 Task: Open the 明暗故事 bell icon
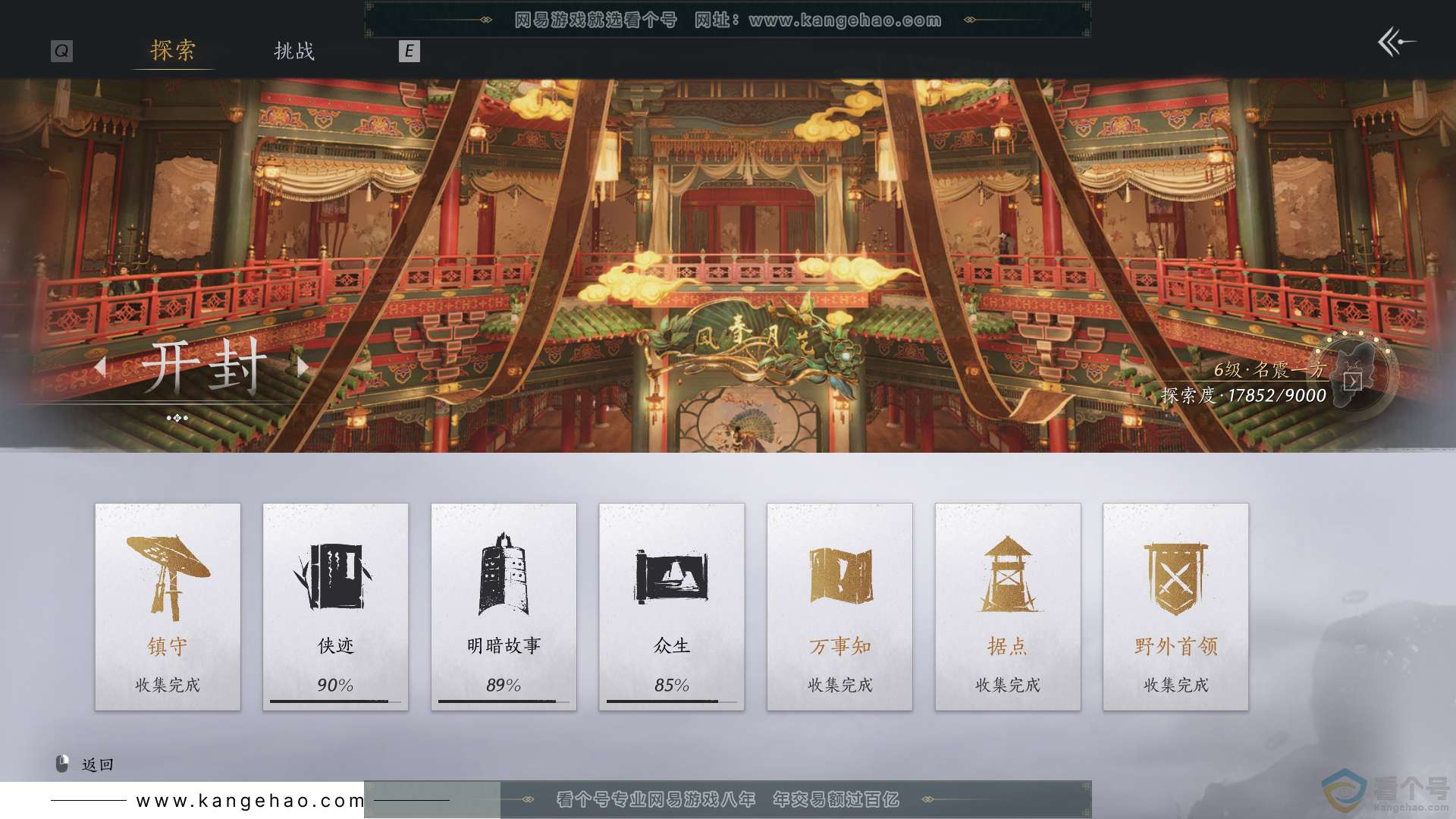coord(503,574)
